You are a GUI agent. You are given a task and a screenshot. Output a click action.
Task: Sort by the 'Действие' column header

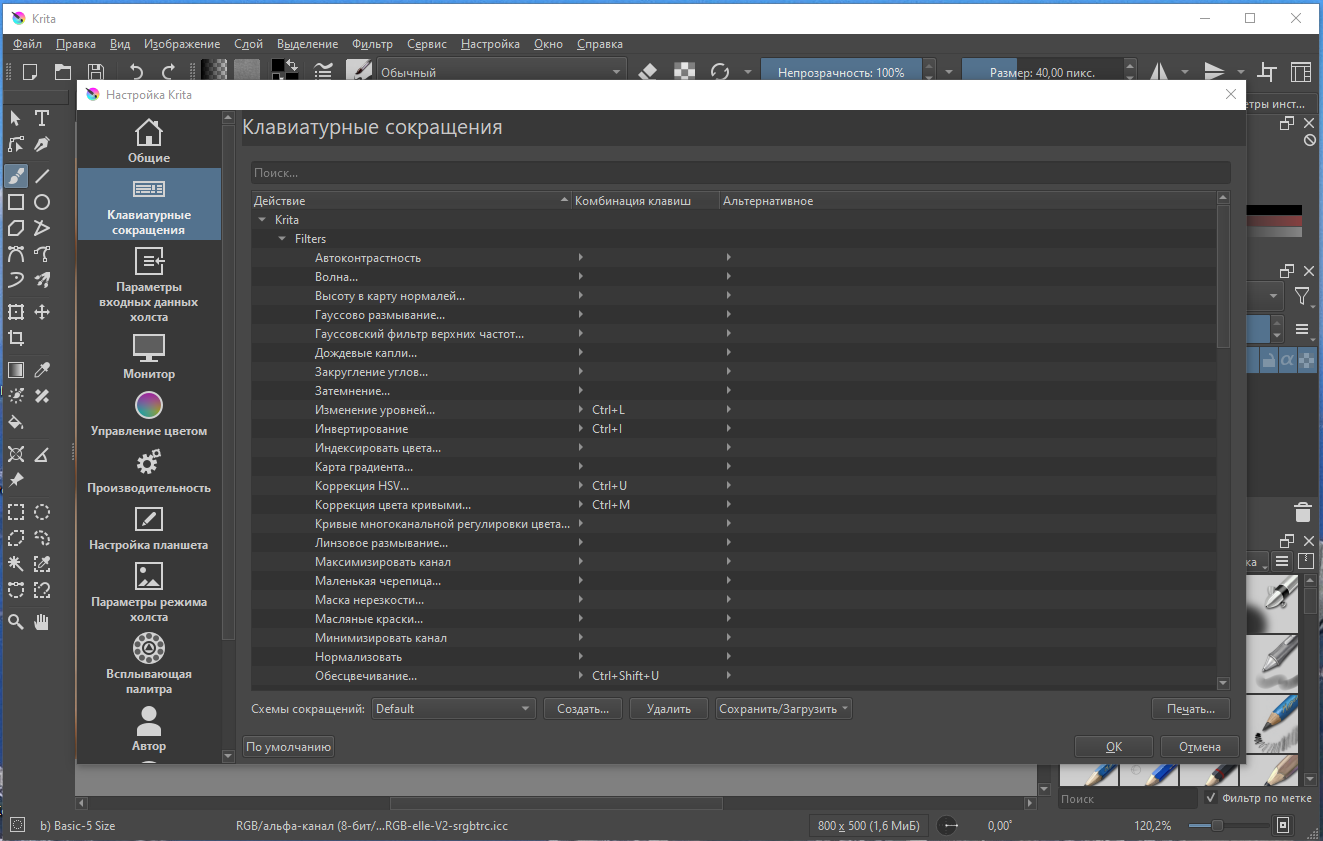click(x=411, y=201)
